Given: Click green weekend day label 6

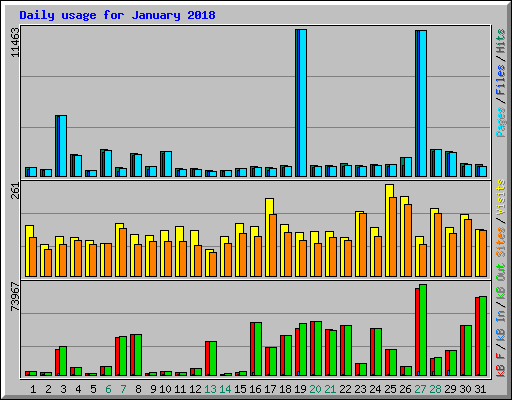Looking at the screenshot, I should click(108, 389).
